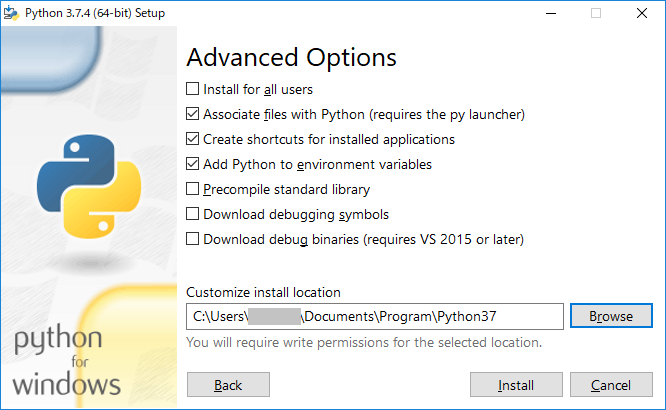Uncheck Associate files with Python
This screenshot has width=666, height=410.
193,114
